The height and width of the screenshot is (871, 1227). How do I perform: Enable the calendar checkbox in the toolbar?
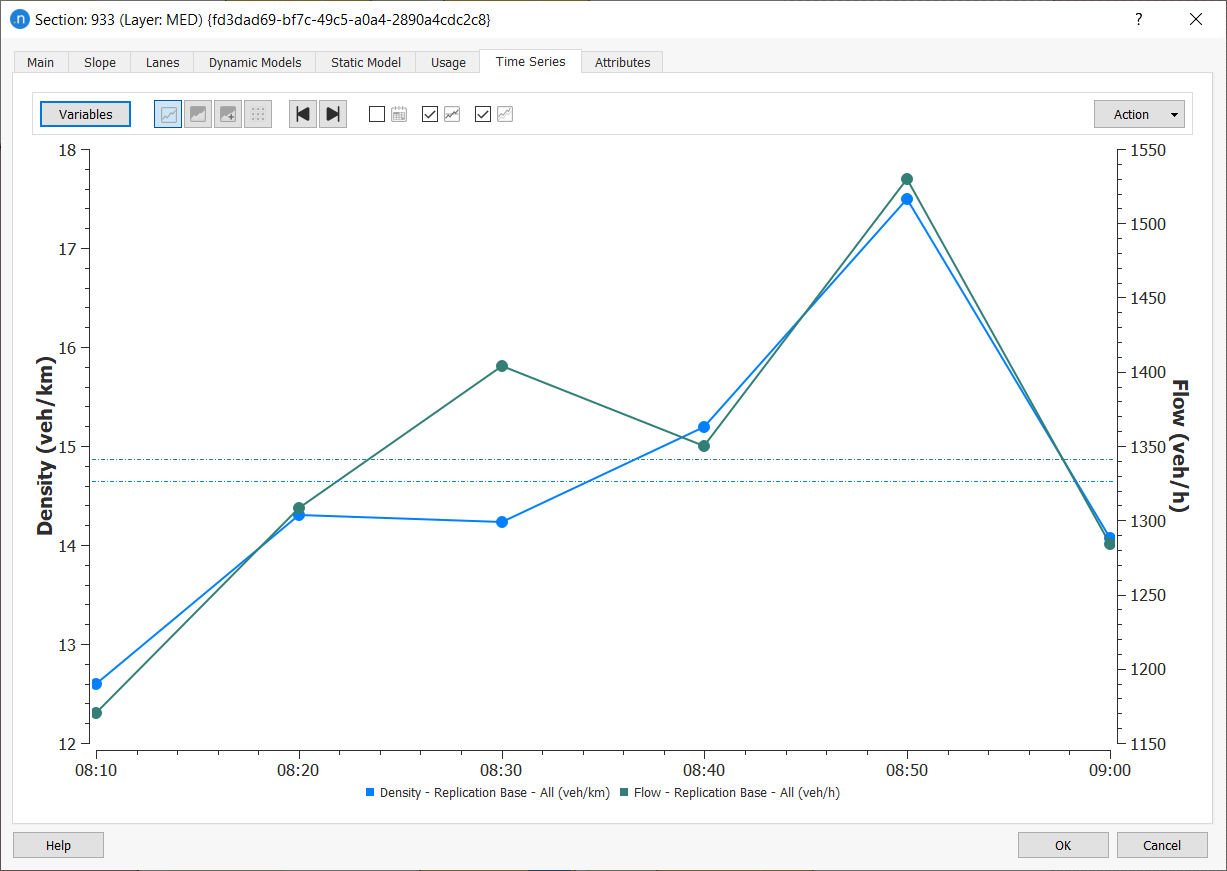[x=377, y=114]
